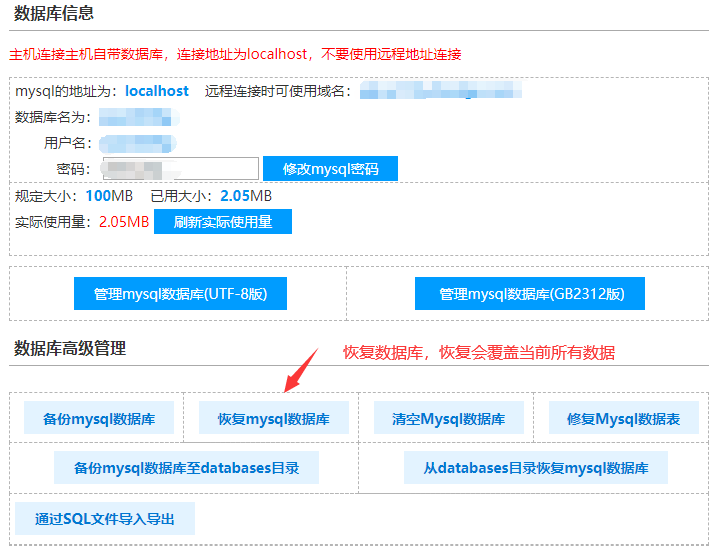723x556 pixels.
Task: Click the 修改mysql密码 button
Action: coord(330,169)
